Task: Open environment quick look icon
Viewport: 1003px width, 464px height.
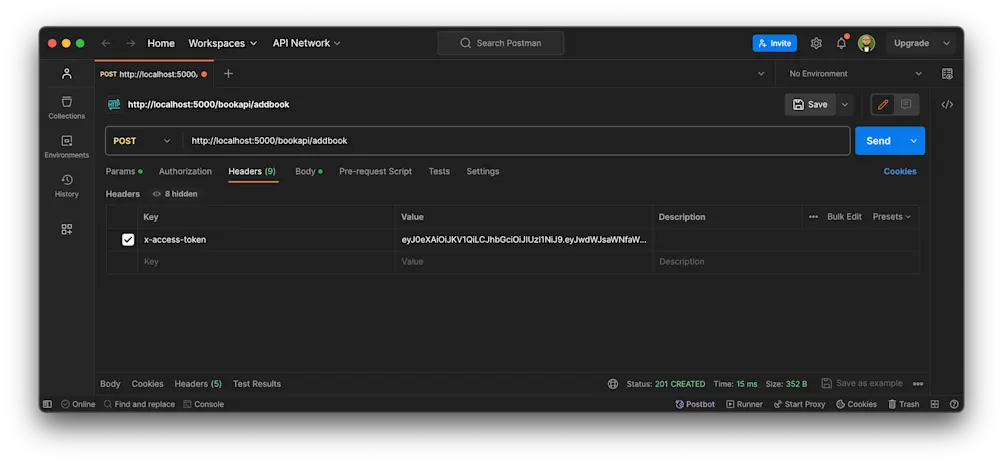Action: (947, 74)
